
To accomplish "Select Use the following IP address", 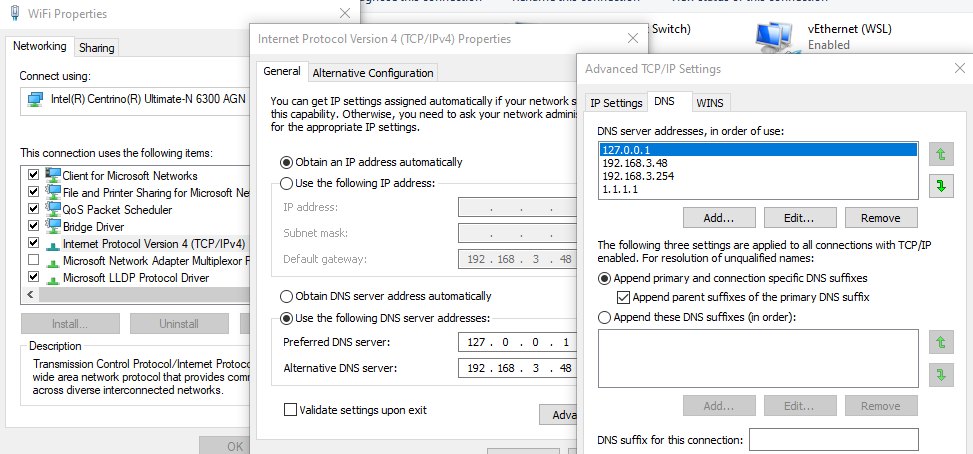I will [x=286, y=184].
